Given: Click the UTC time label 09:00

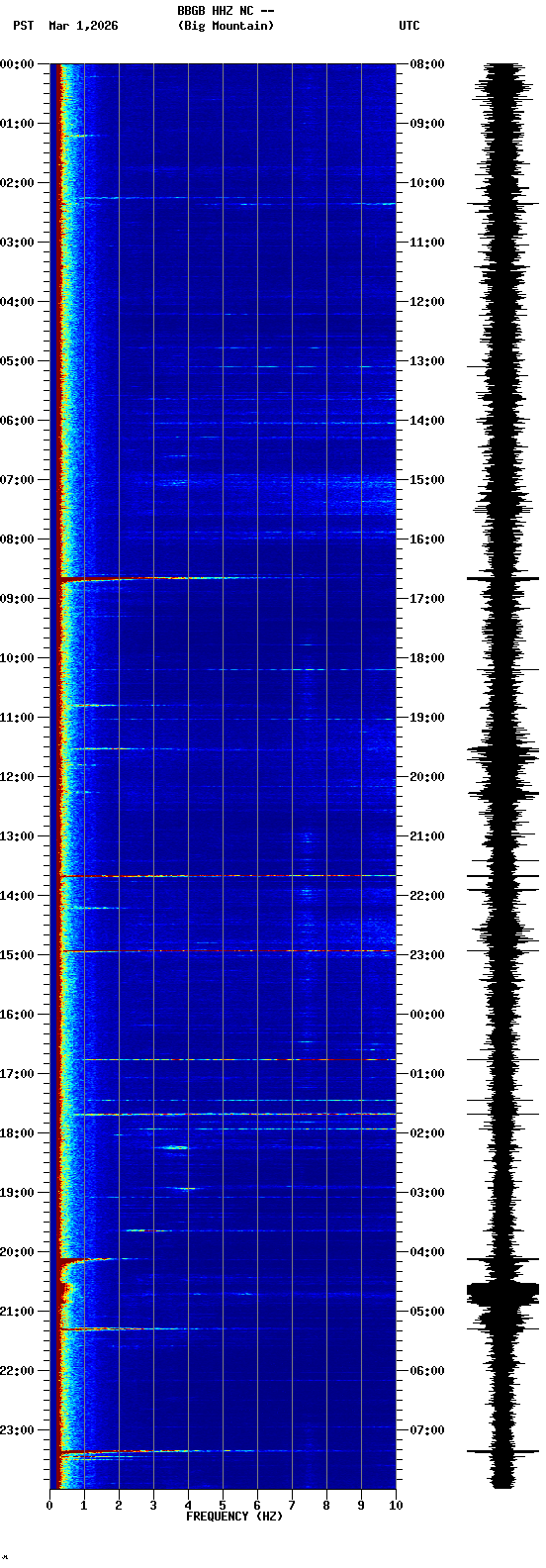Looking at the screenshot, I should click(427, 124).
